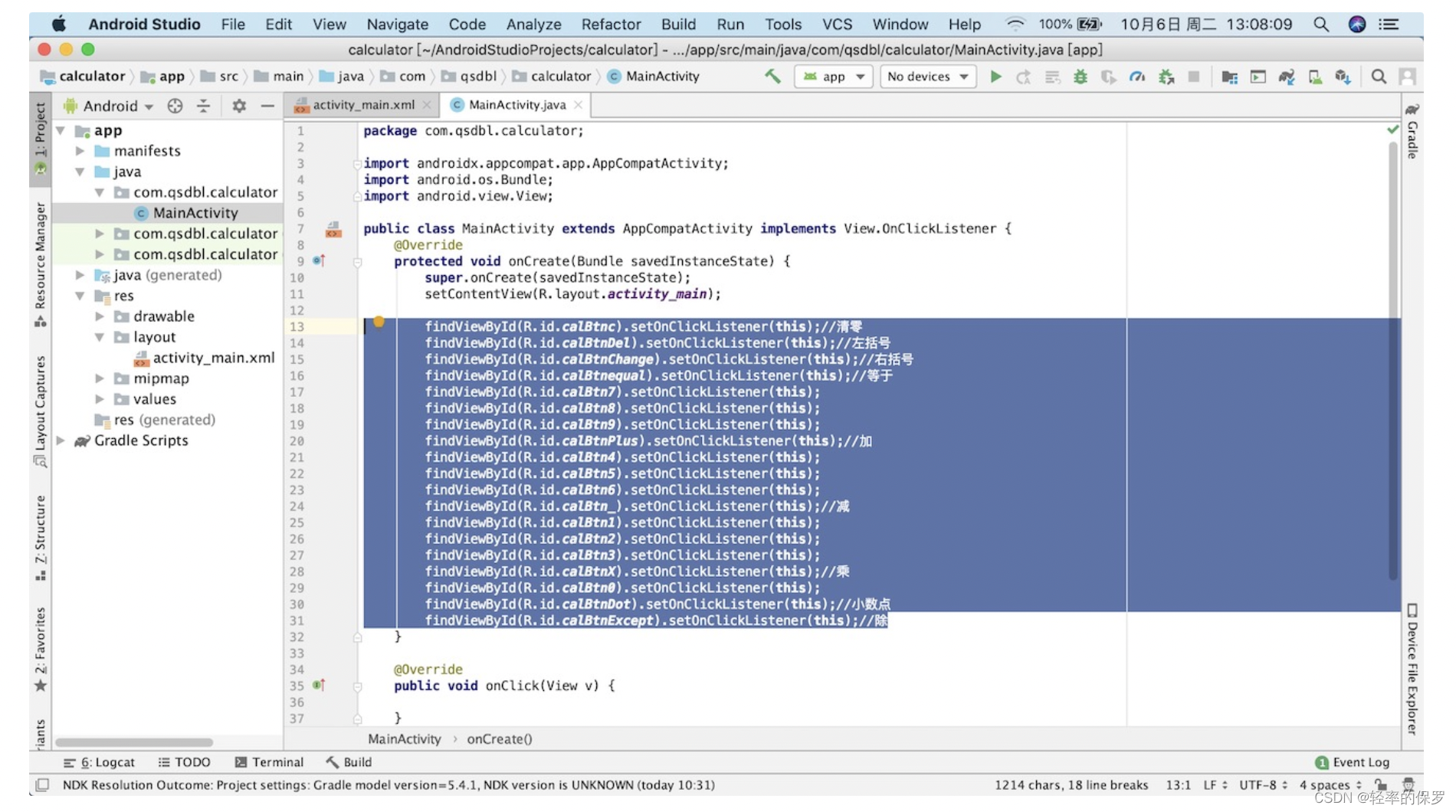
Task: Run the app with green play button
Action: click(995, 77)
